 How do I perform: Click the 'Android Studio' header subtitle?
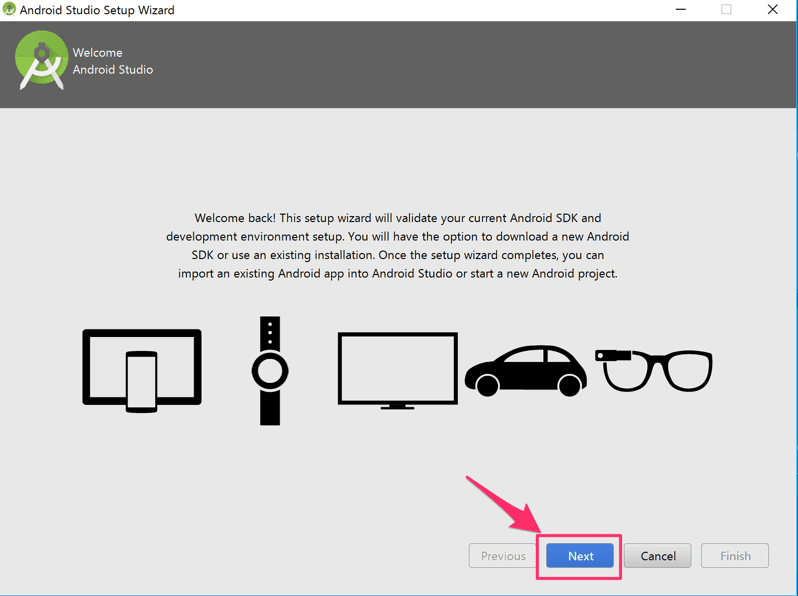click(112, 70)
